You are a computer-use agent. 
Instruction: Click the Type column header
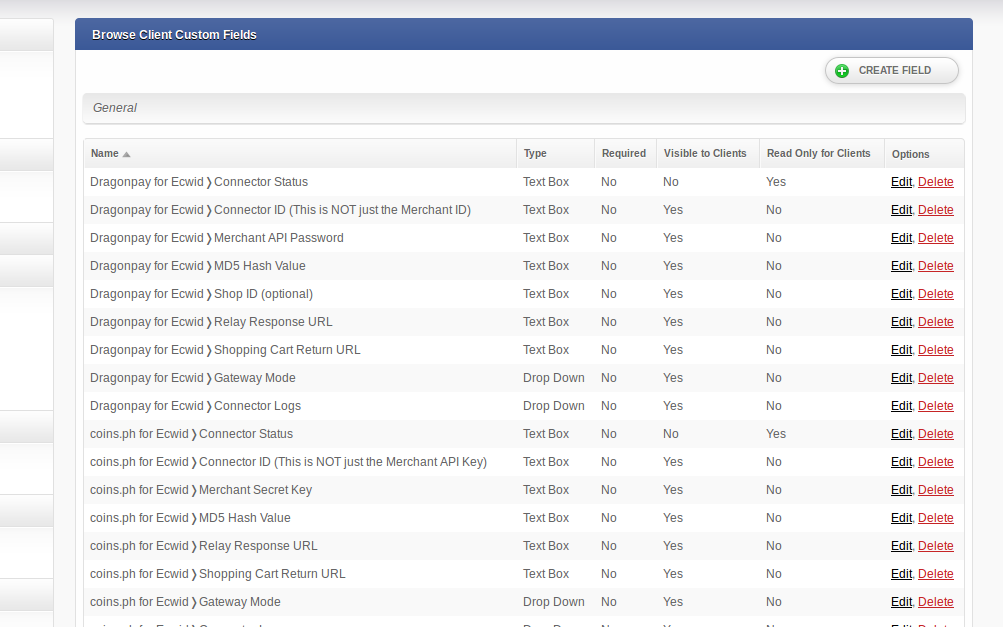click(535, 154)
